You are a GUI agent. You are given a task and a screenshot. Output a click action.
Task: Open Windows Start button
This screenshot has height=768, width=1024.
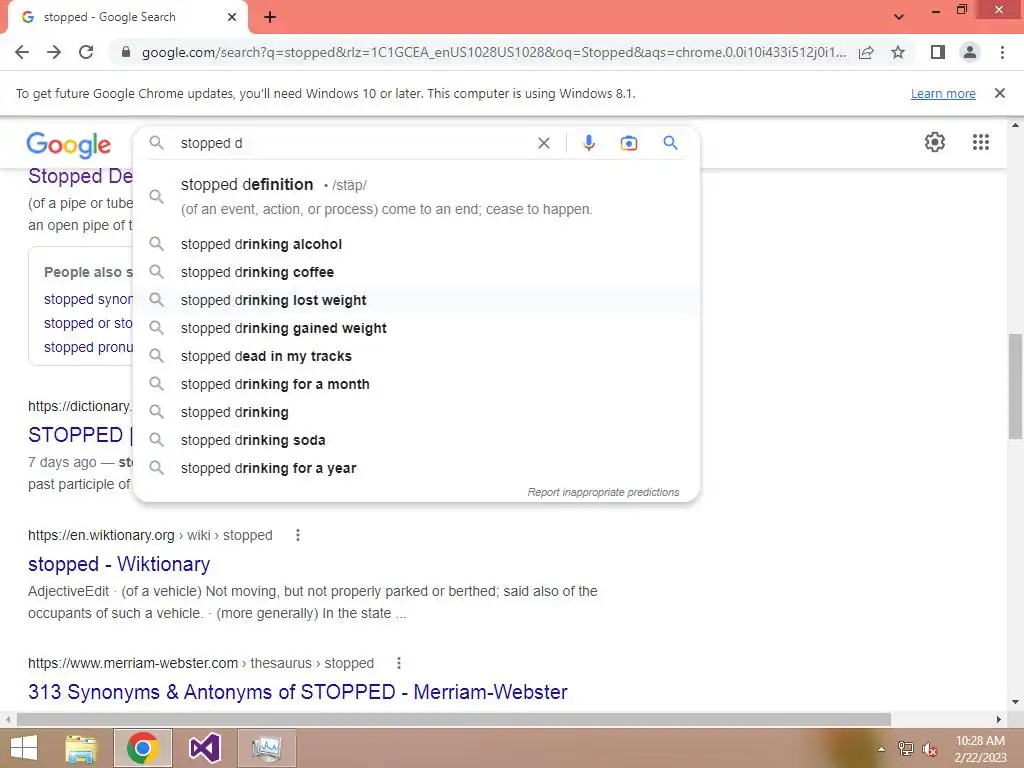[24, 748]
